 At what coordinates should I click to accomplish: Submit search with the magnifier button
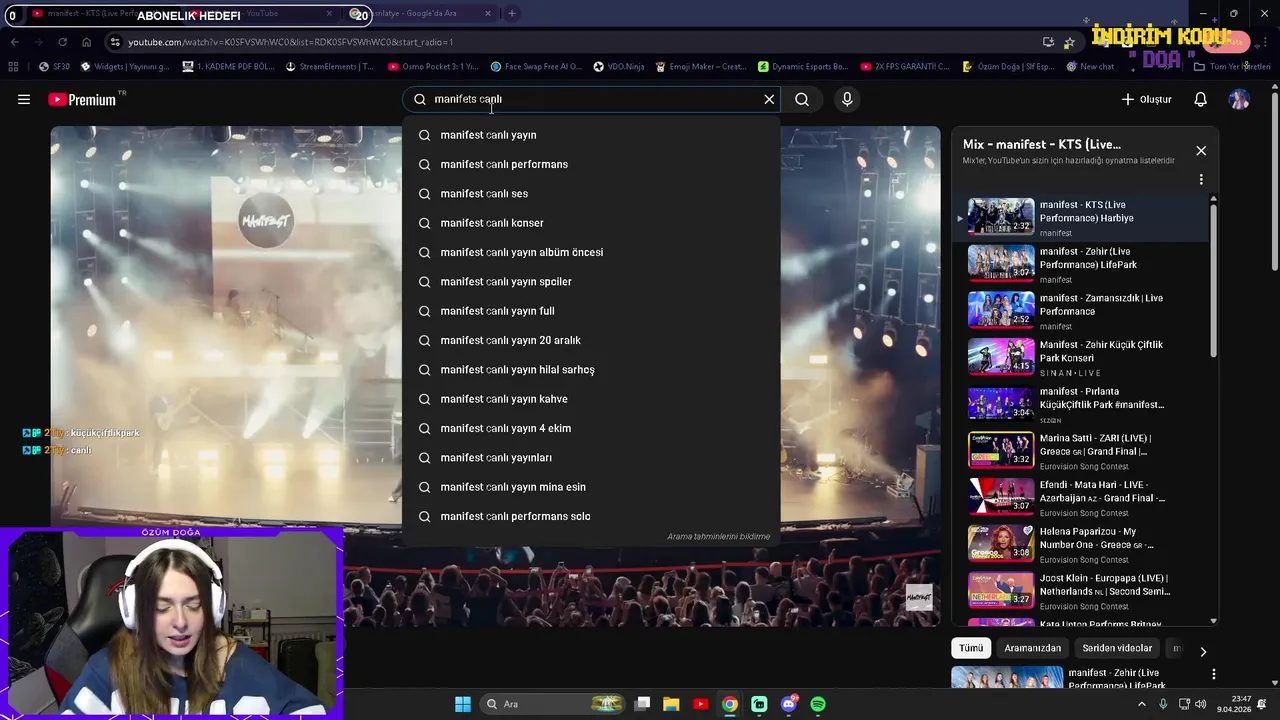[x=802, y=99]
